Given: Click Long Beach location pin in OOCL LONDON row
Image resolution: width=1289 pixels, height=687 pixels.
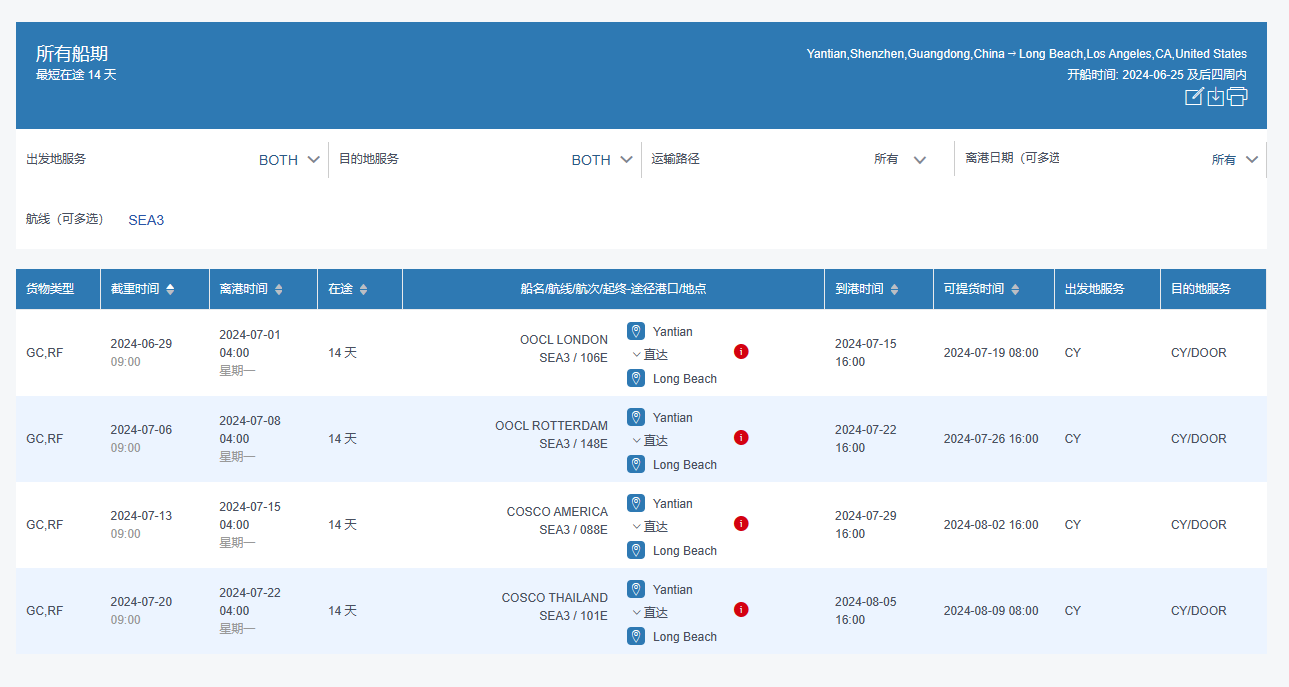Looking at the screenshot, I should pos(636,378).
